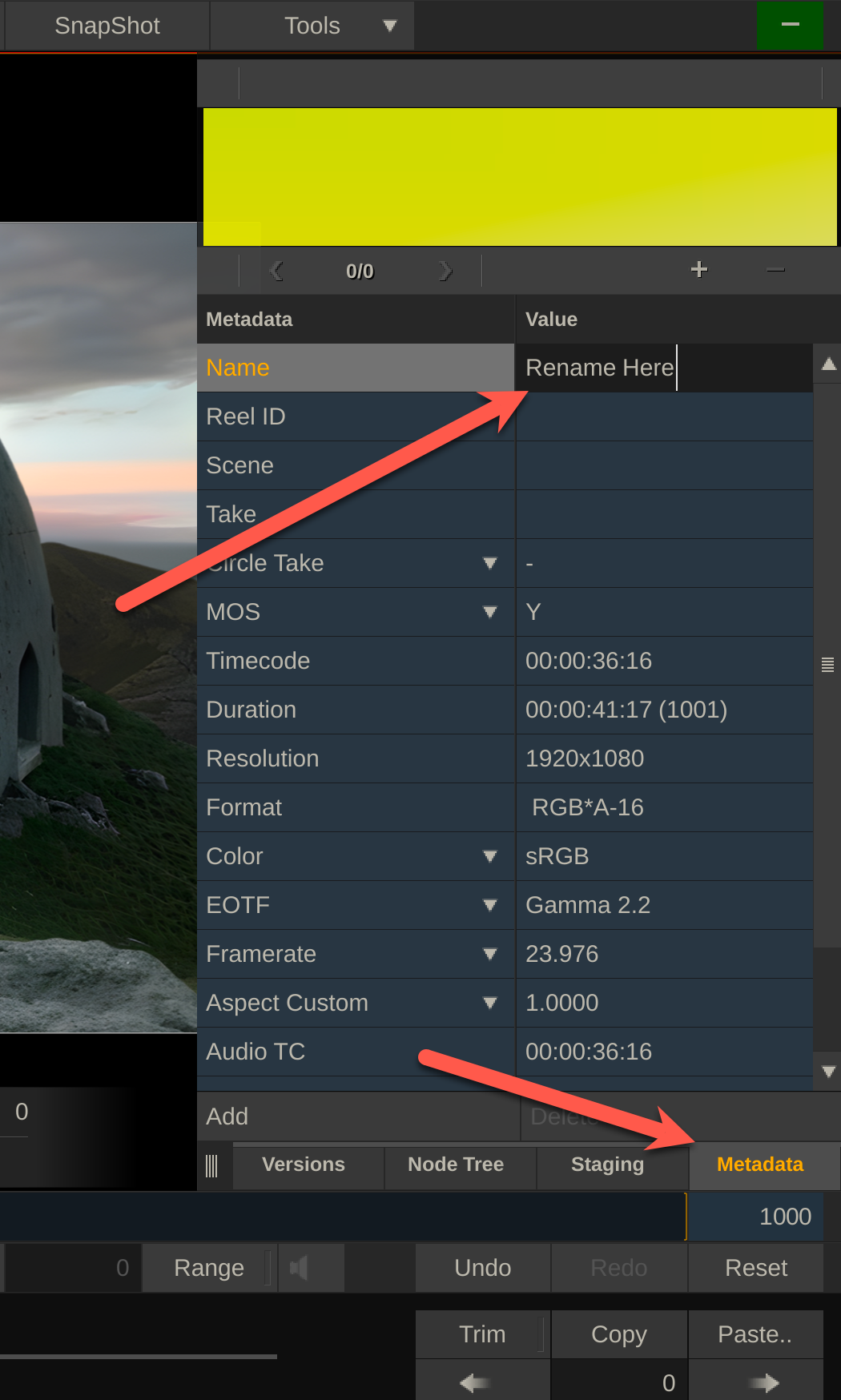Click the green minus button at top right

pyautogui.click(x=790, y=25)
